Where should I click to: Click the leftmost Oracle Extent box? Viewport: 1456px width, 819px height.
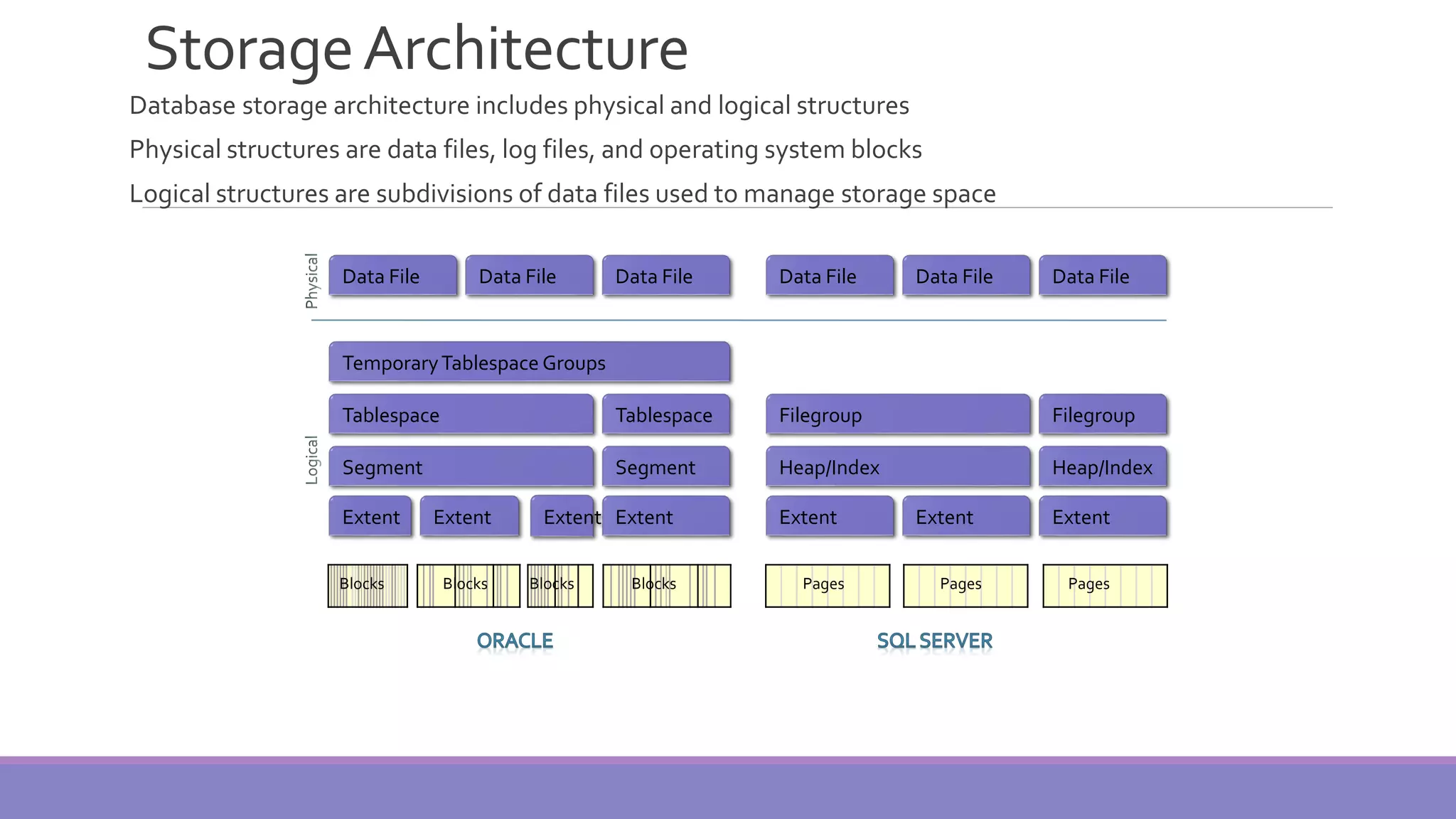(x=370, y=517)
